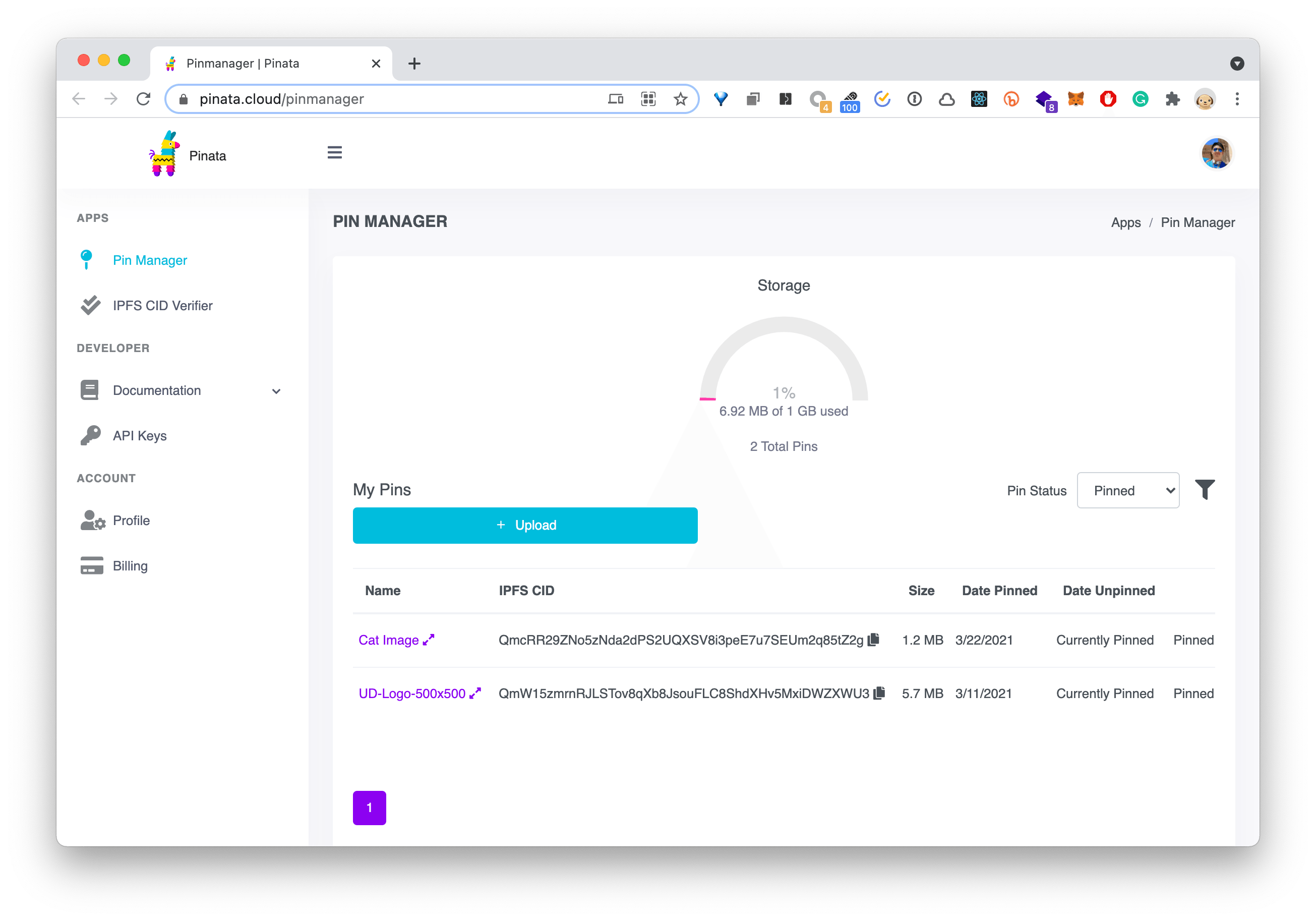Screen dimensions: 1316x921
Task: Click the Pinata llama logo
Action: [x=164, y=154]
